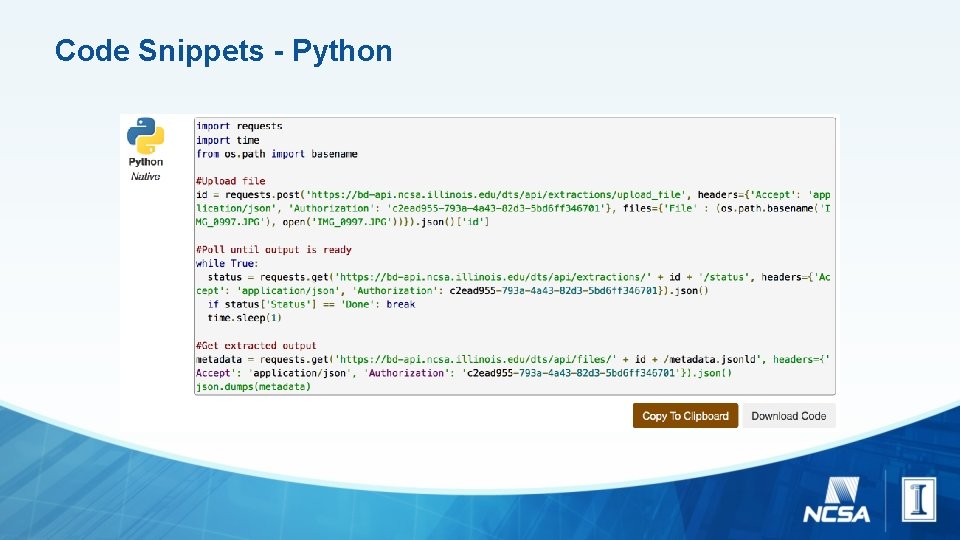This screenshot has width=960, height=540.
Task: Click the 'id = requests.post(' code line
Action: 513,195
